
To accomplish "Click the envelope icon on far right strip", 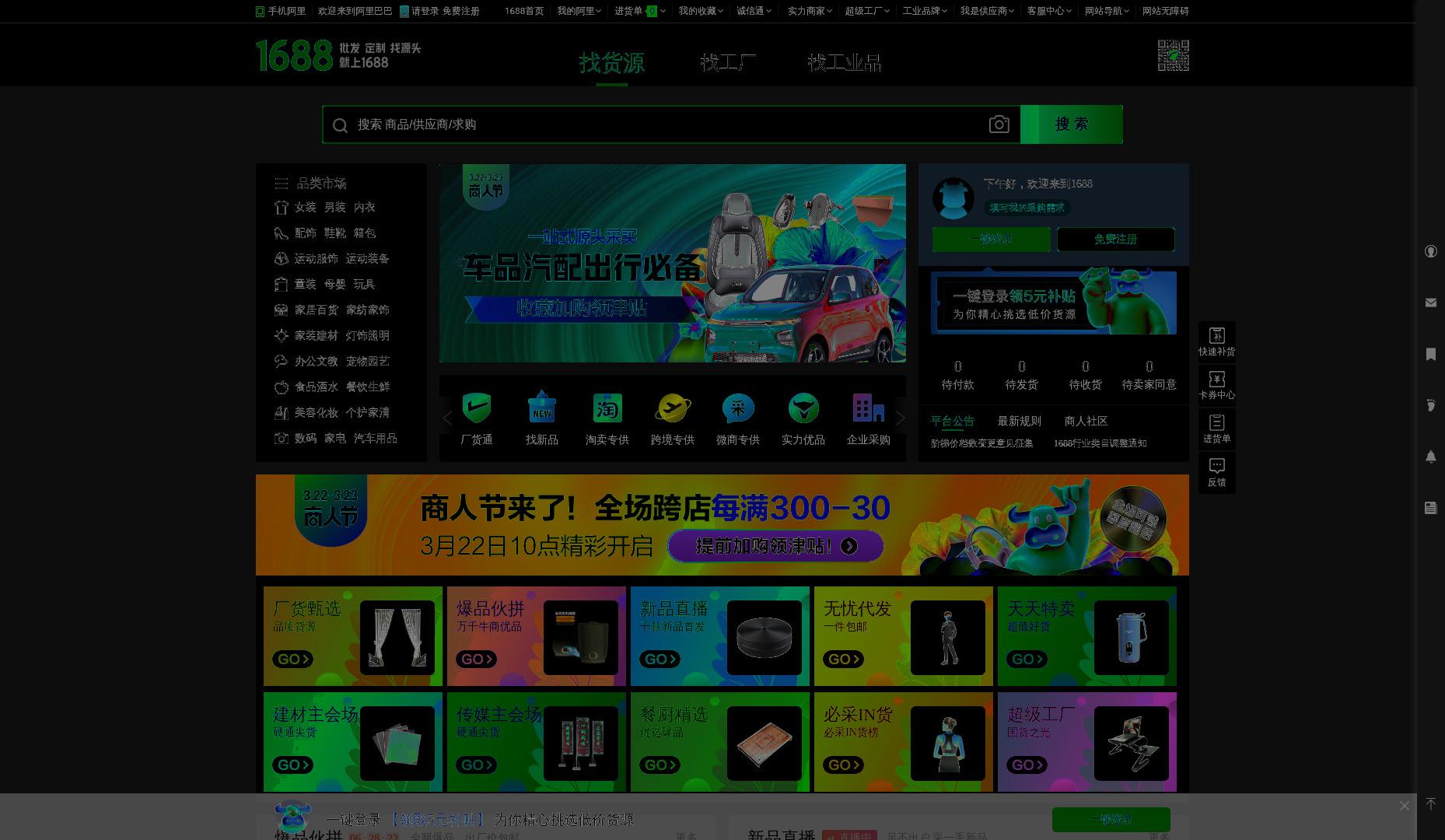I will click(x=1430, y=303).
